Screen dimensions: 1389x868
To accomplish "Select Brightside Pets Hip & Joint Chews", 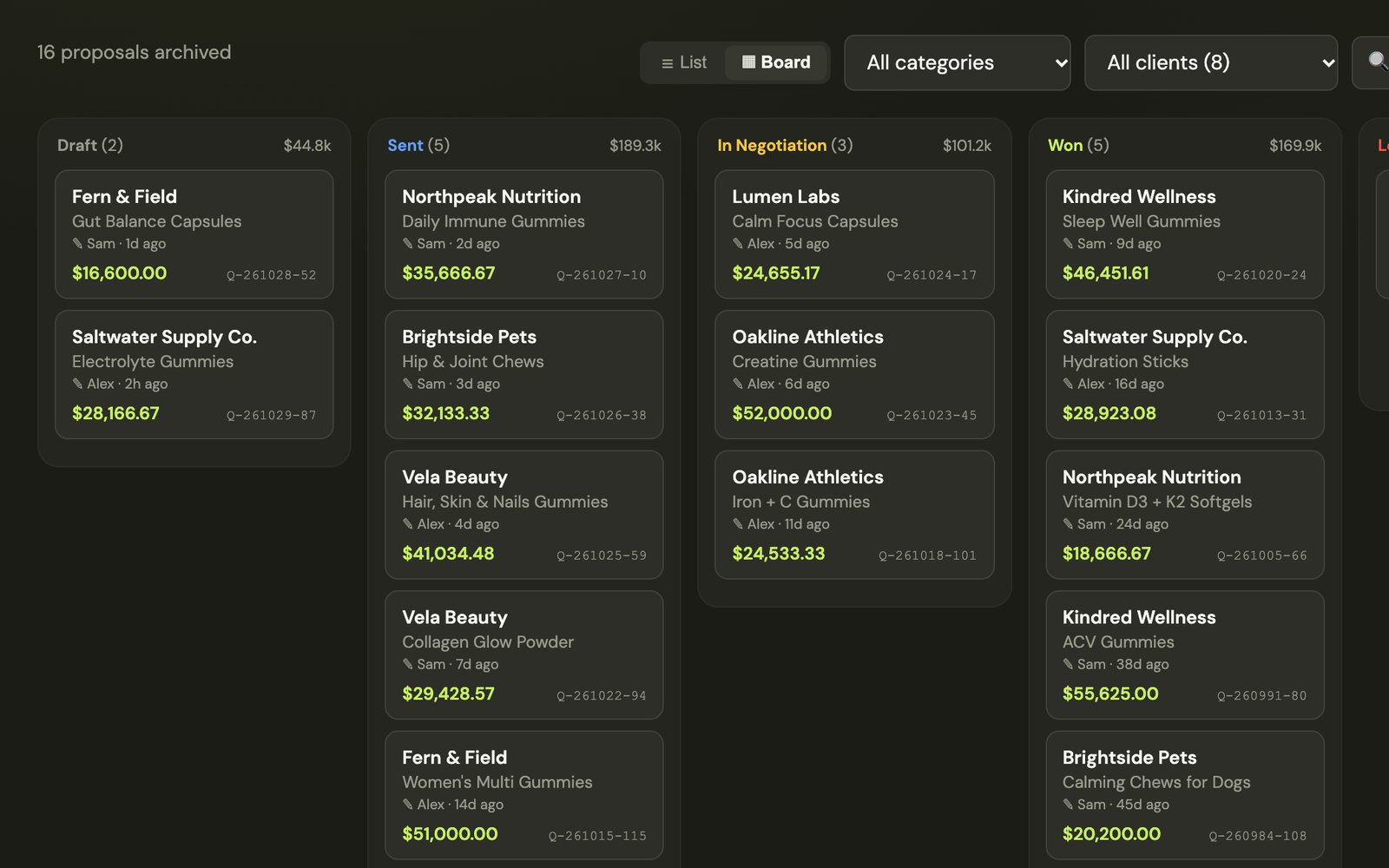I will click(524, 375).
